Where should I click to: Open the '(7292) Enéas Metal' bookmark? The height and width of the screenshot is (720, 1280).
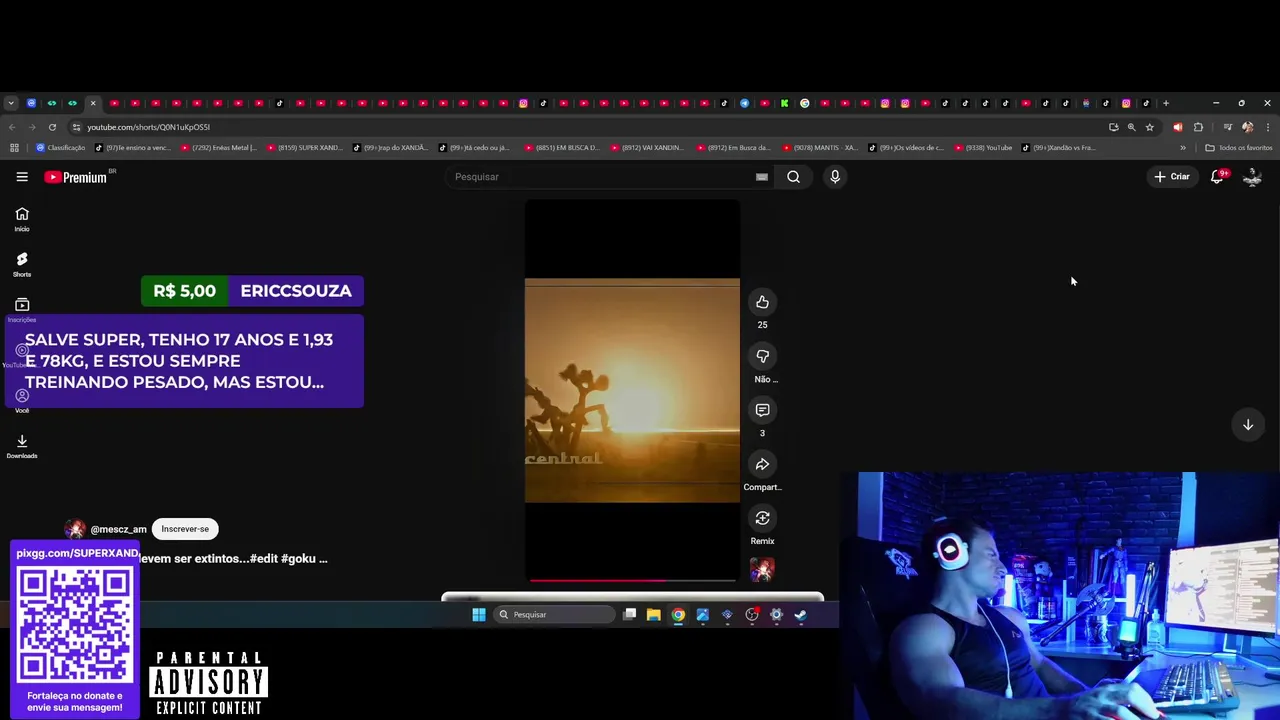point(219,148)
